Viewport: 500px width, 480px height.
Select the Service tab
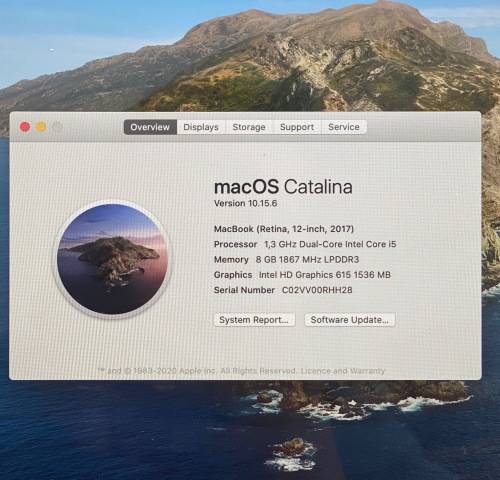click(344, 127)
